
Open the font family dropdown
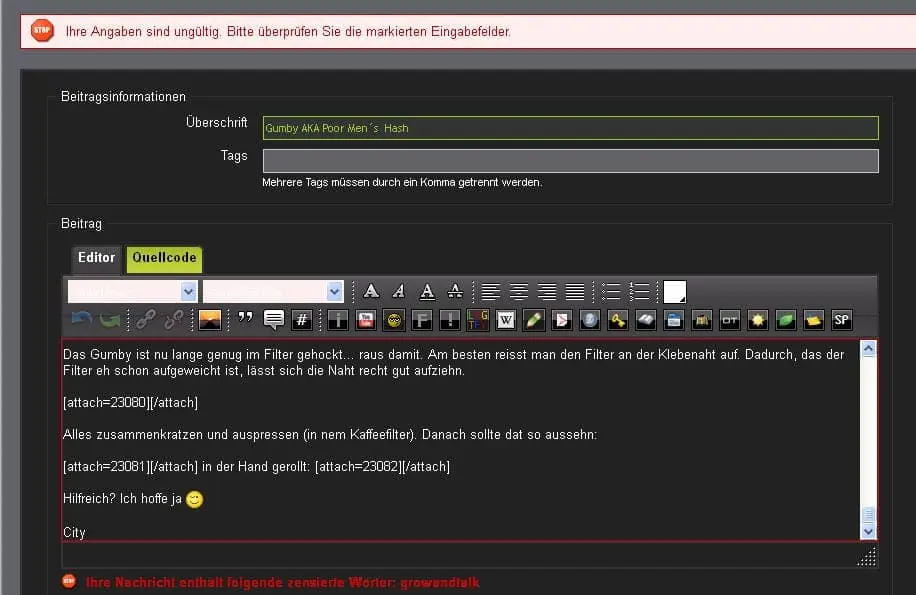[132, 291]
